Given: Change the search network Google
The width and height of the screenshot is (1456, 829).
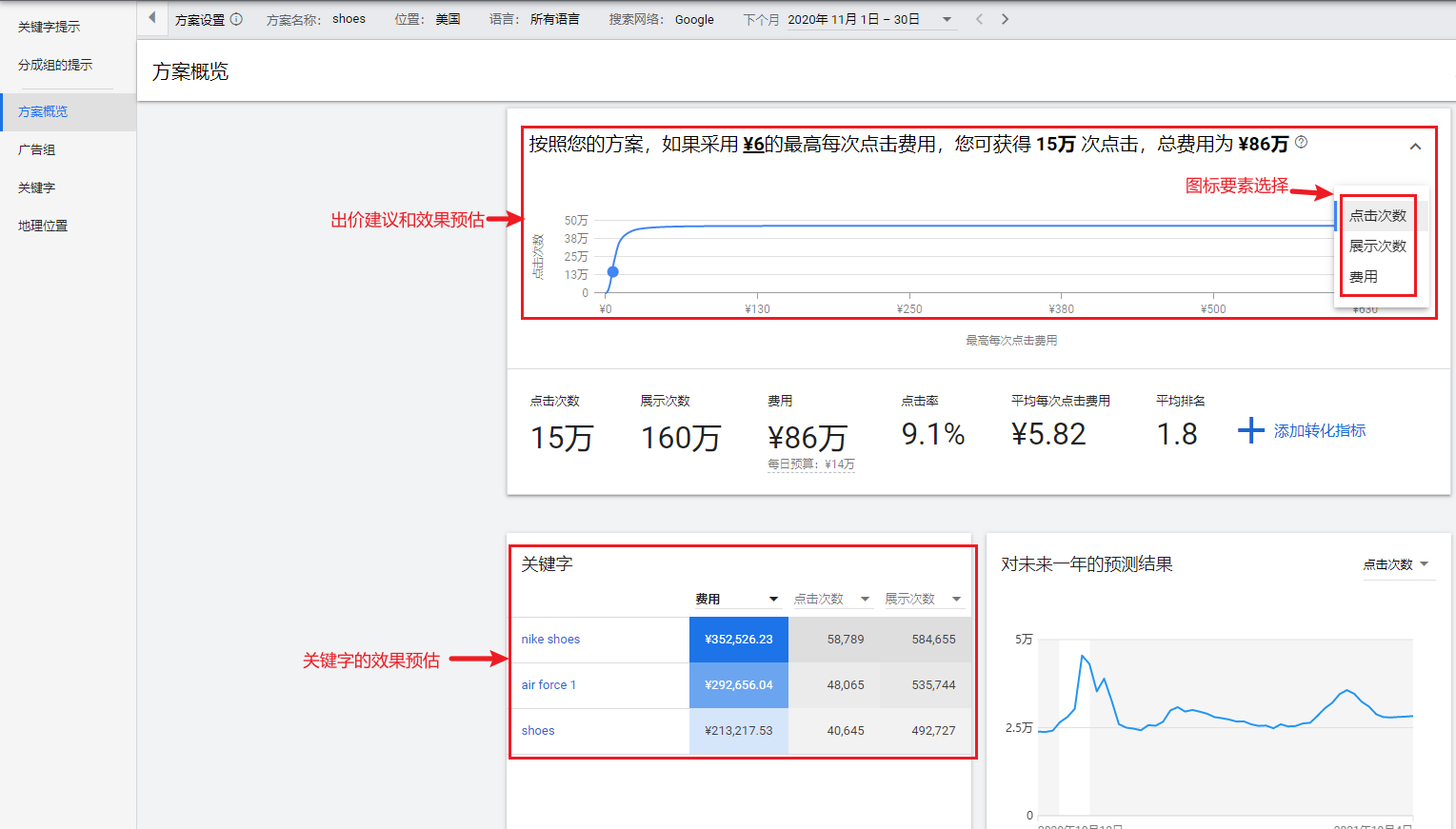Looking at the screenshot, I should pos(694,19).
